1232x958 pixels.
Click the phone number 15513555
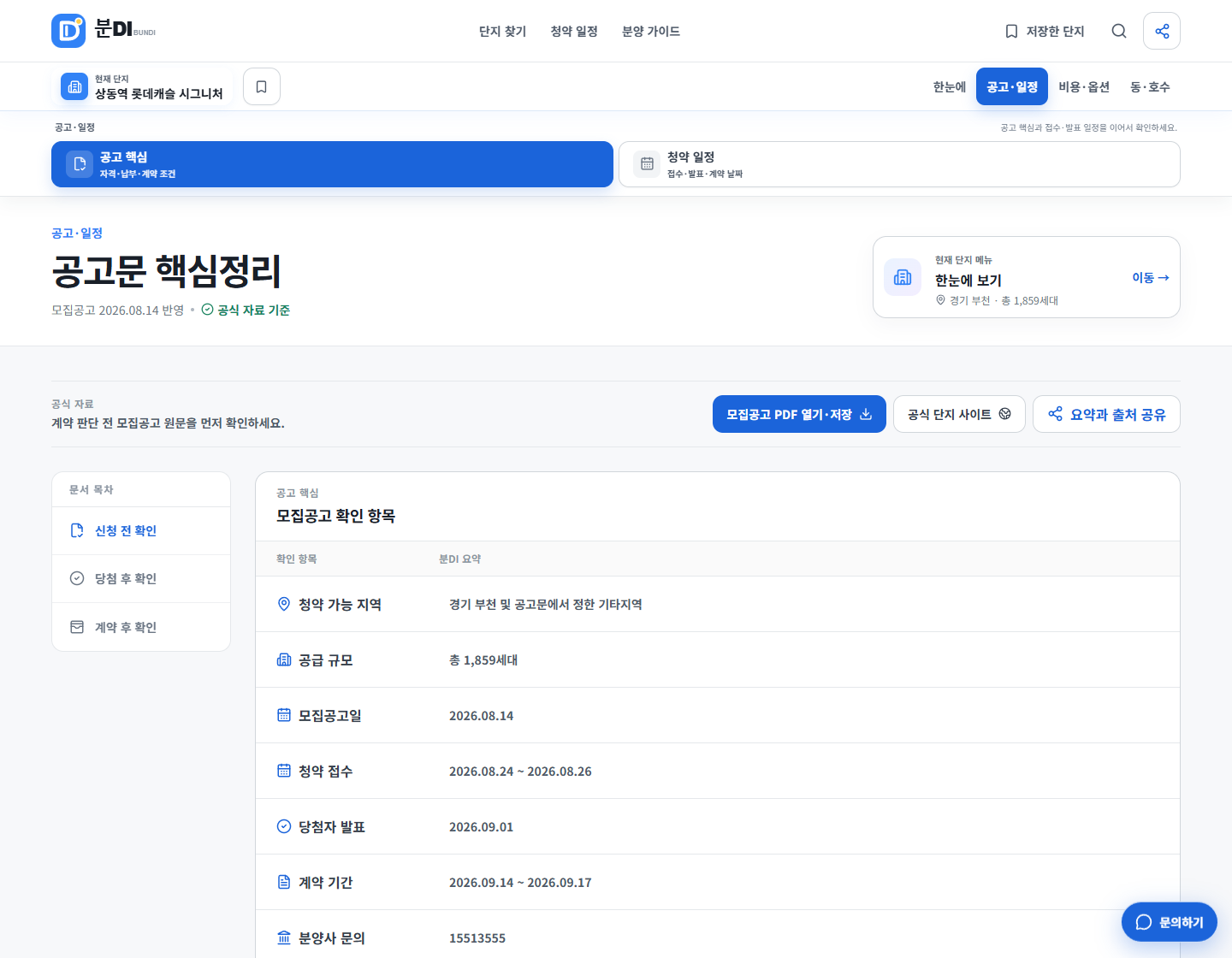pyautogui.click(x=477, y=937)
